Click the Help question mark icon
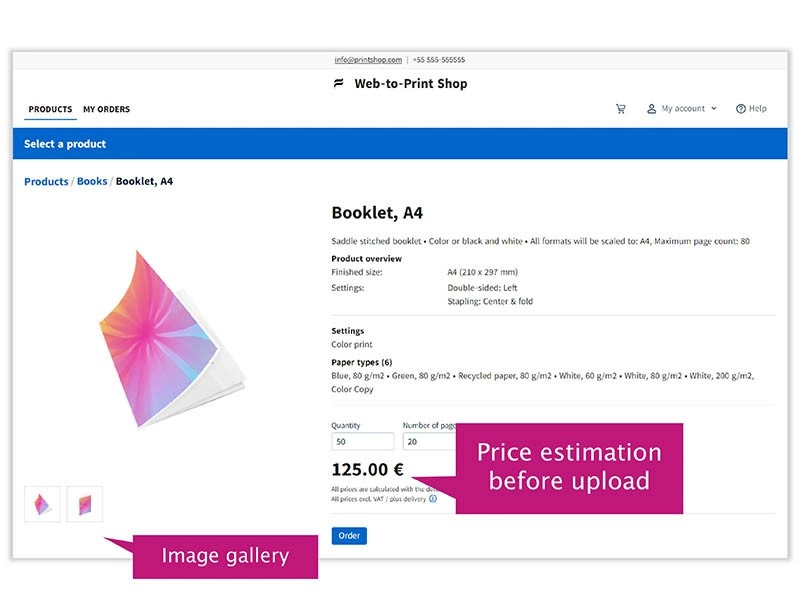Image resolution: width=800 pixels, height=600 pixels. click(x=741, y=109)
